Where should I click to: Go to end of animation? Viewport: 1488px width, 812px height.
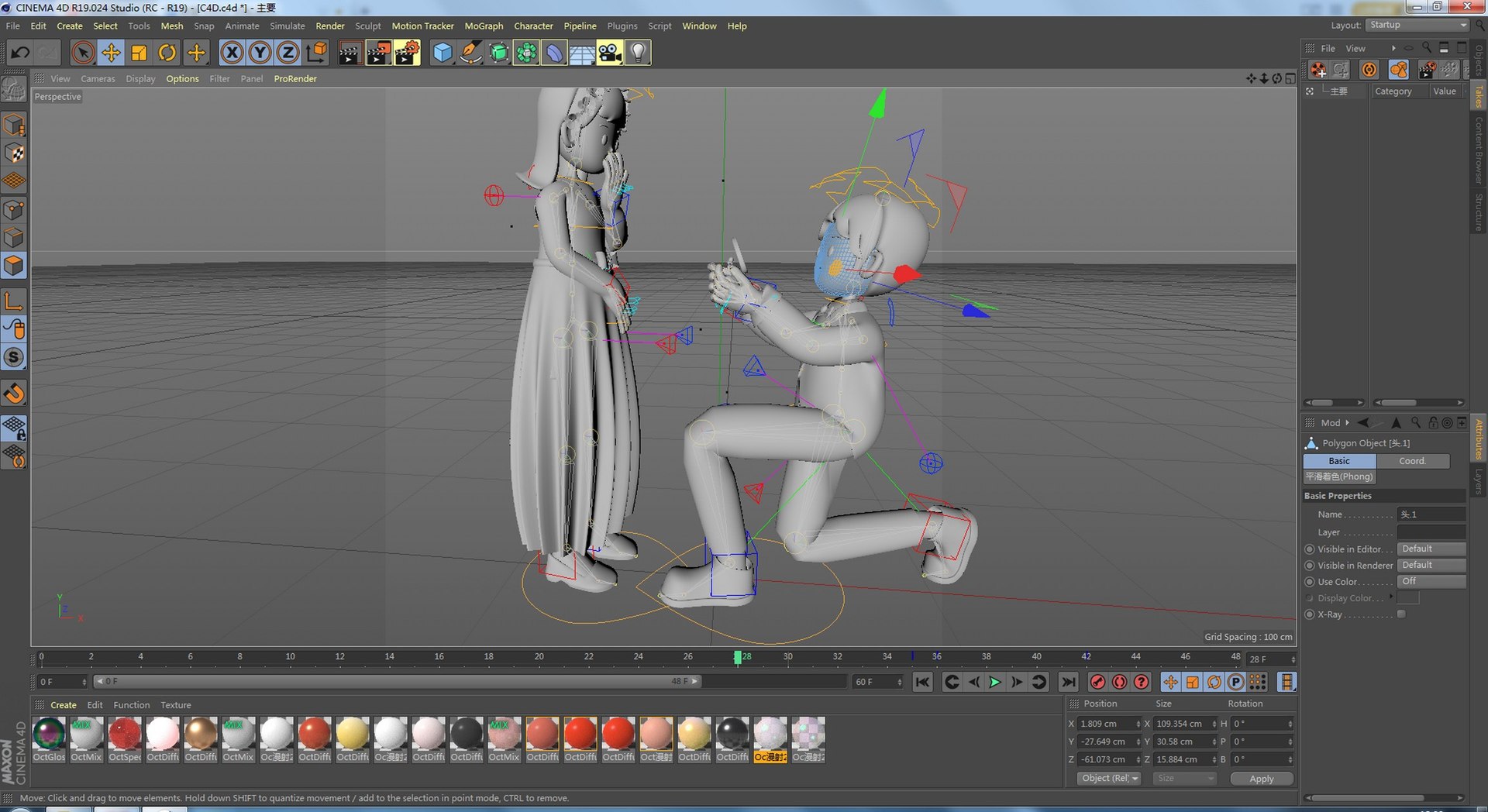1068,682
